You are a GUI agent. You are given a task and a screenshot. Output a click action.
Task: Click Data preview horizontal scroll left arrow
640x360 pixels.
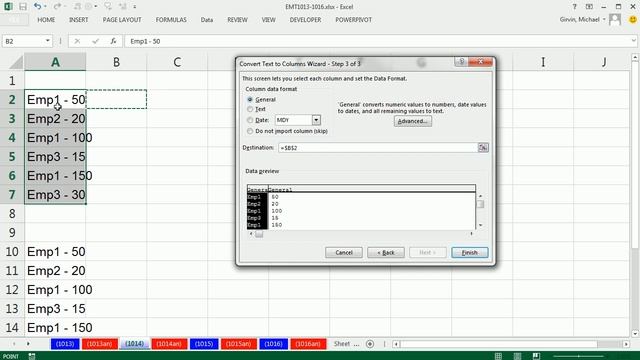[251, 234]
